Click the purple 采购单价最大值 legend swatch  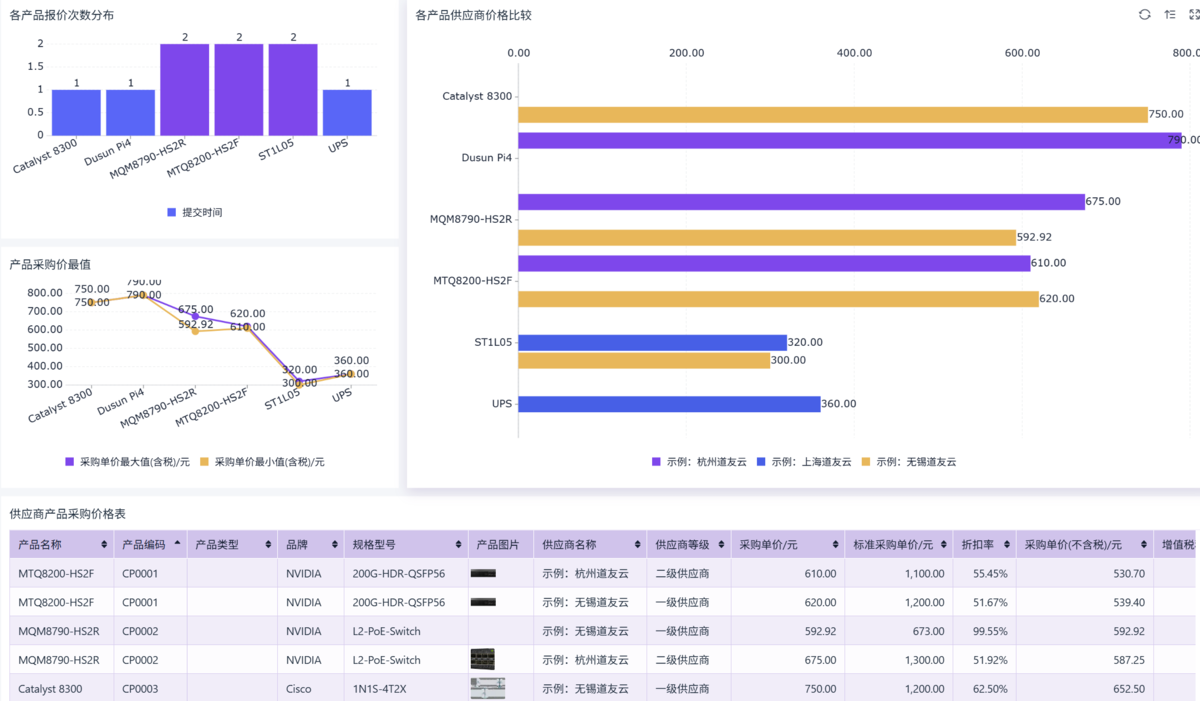pos(70,462)
